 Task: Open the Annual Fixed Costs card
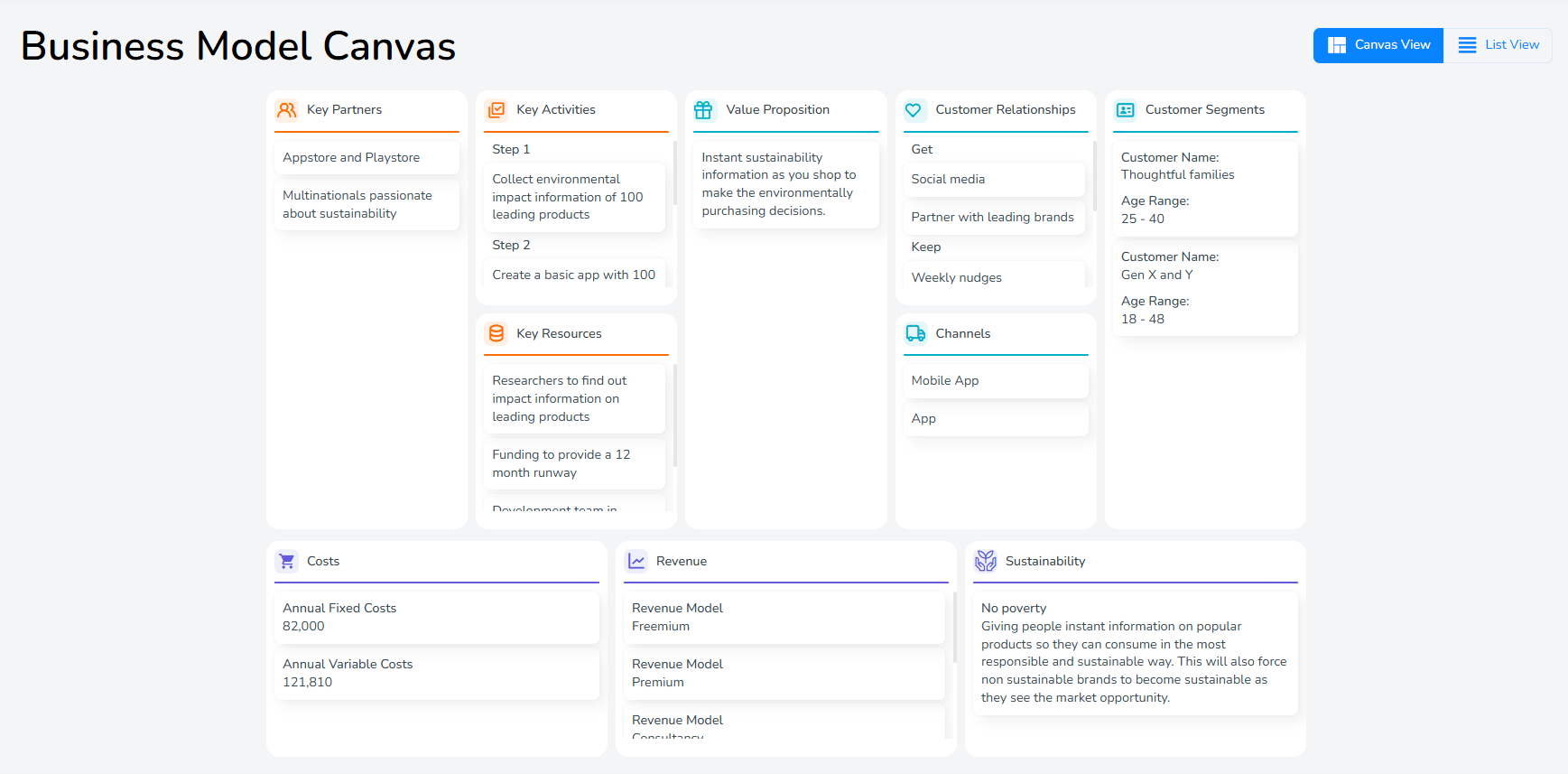point(436,618)
